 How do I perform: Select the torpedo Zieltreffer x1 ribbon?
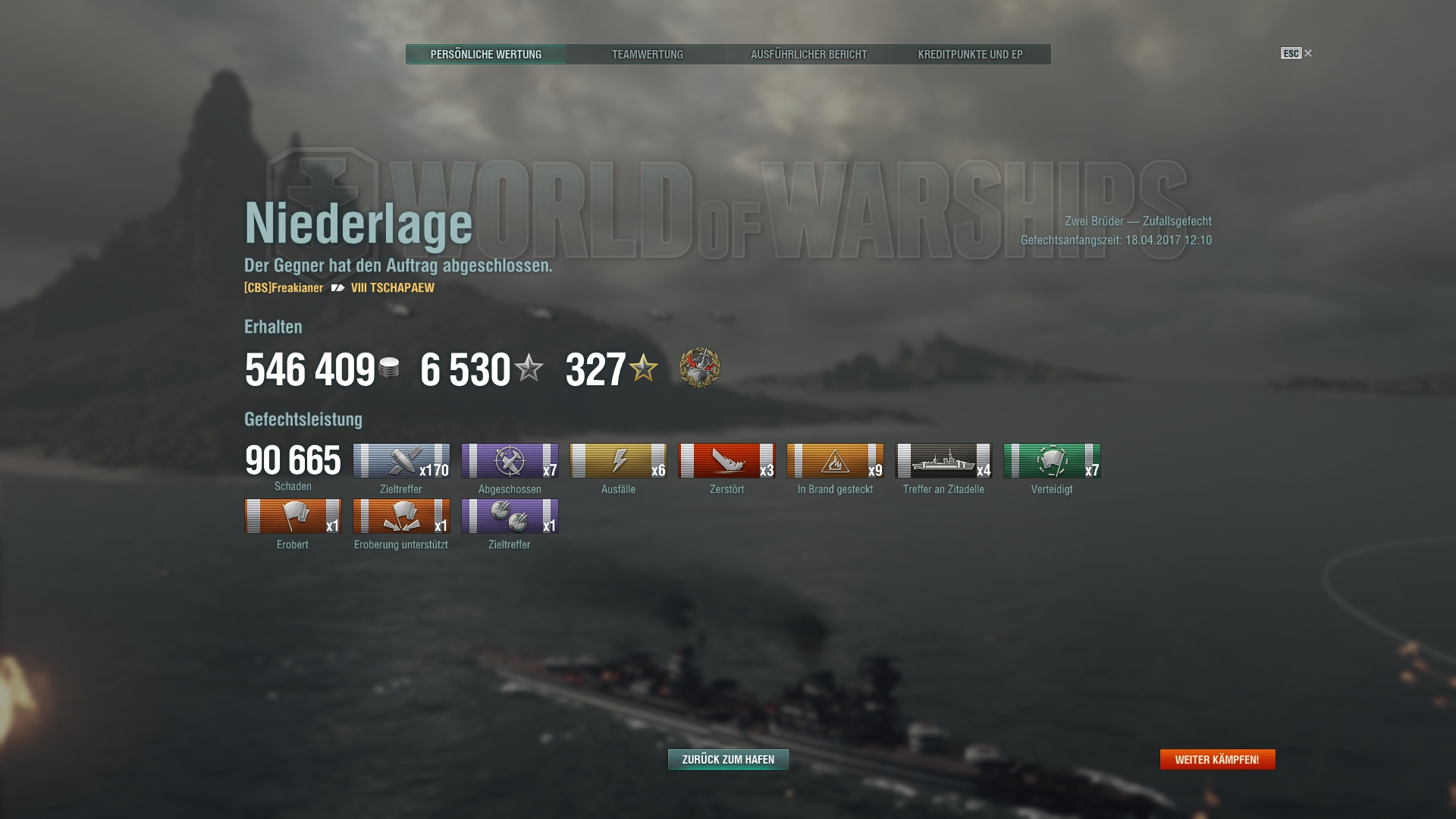pos(510,516)
